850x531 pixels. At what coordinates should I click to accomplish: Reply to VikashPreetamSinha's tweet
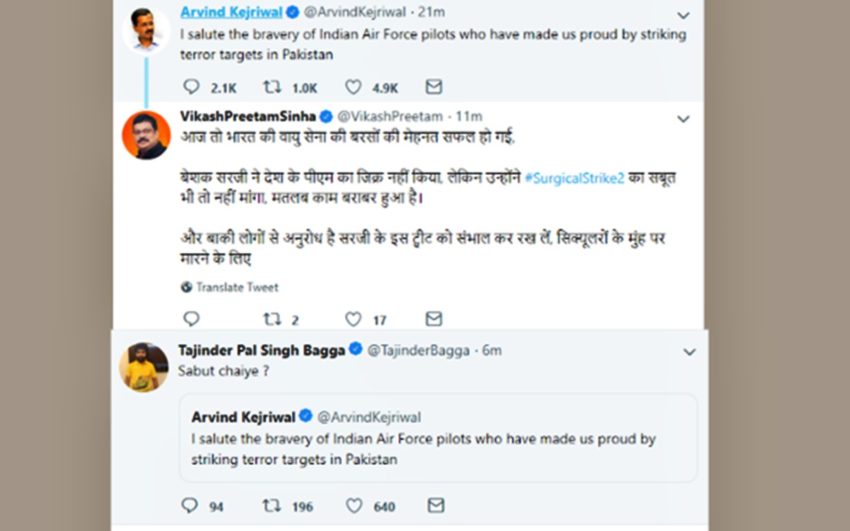click(192, 319)
